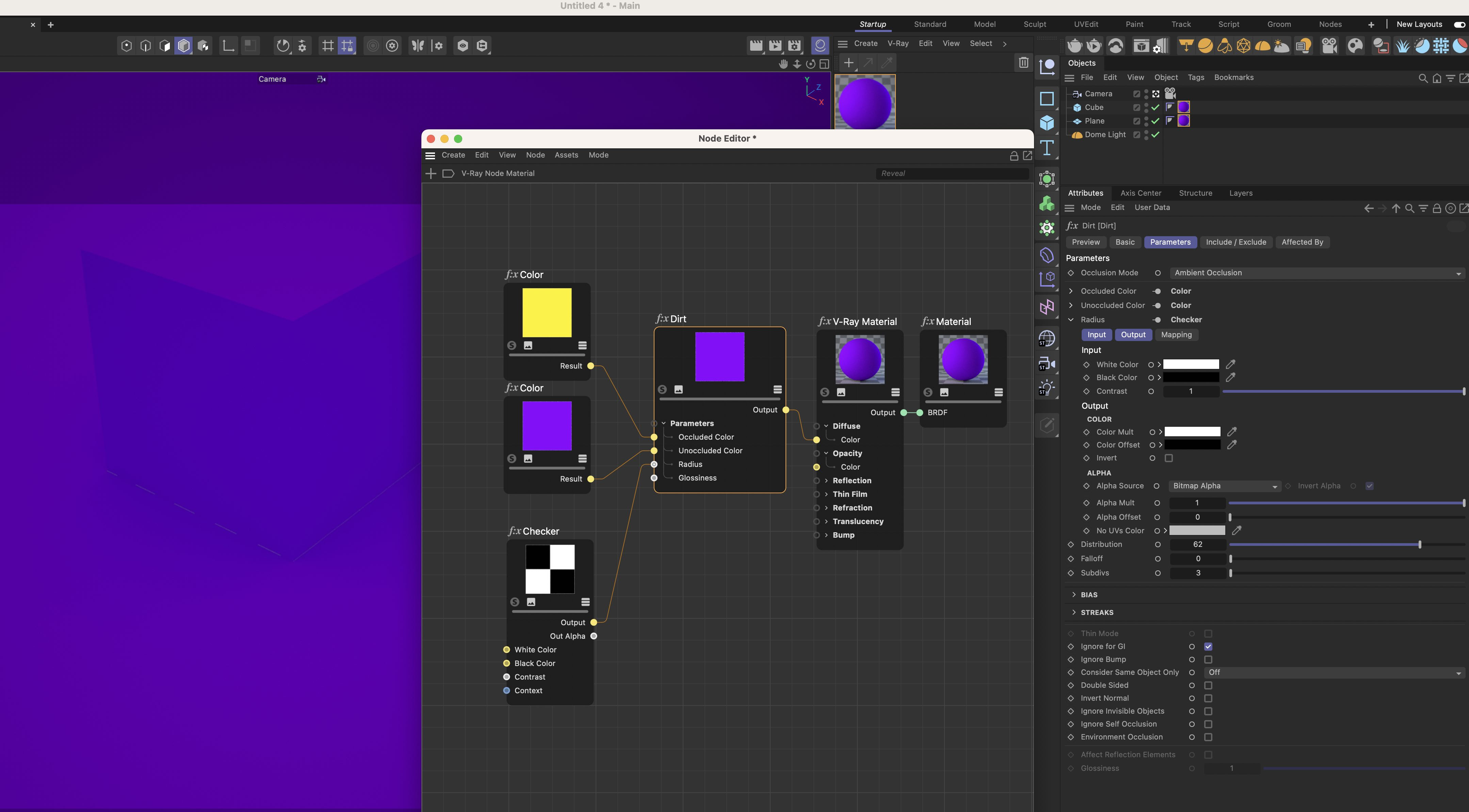Click the Checker node solo S icon
The width and height of the screenshot is (1469, 812).
click(514, 602)
